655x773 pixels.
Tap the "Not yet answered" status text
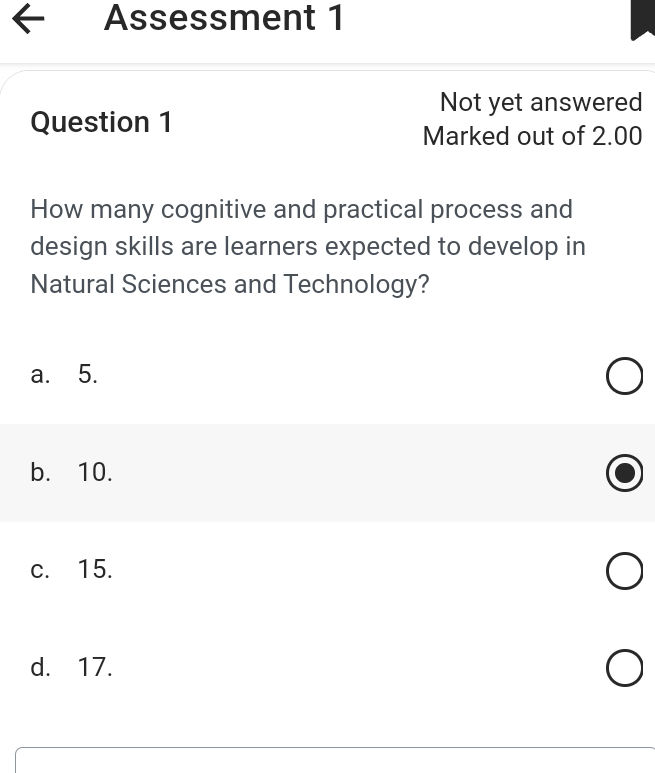[540, 102]
